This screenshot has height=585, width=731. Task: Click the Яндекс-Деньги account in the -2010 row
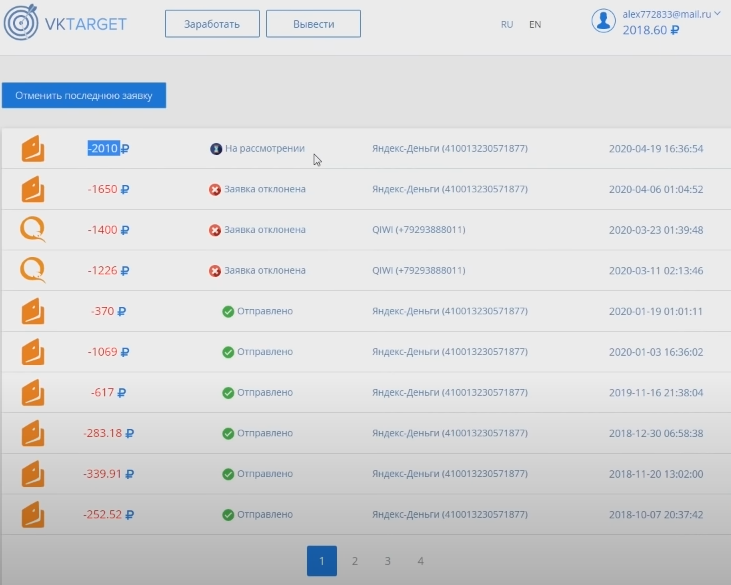pyautogui.click(x=450, y=148)
